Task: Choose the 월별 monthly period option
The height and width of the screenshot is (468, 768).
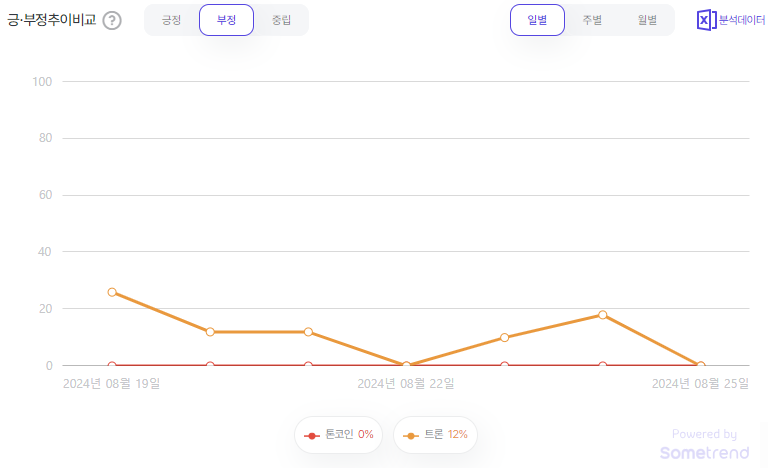Action: [x=647, y=20]
